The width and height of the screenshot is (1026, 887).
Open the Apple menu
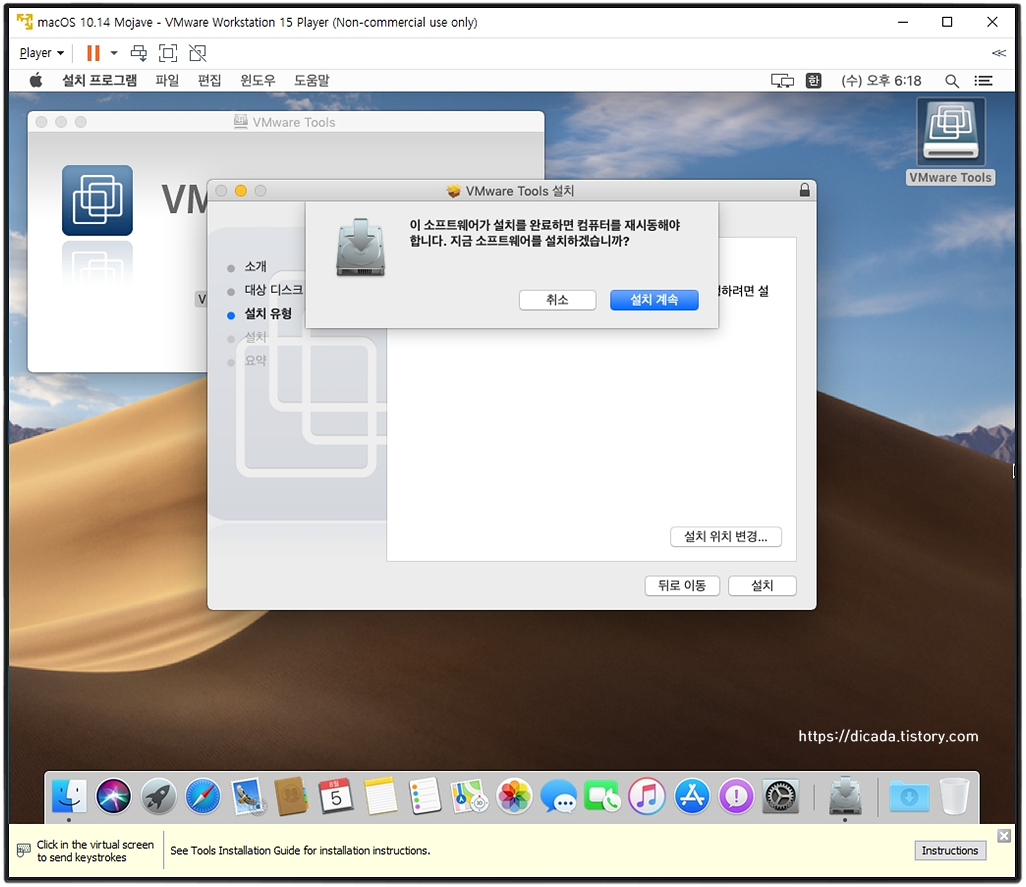click(x=36, y=80)
